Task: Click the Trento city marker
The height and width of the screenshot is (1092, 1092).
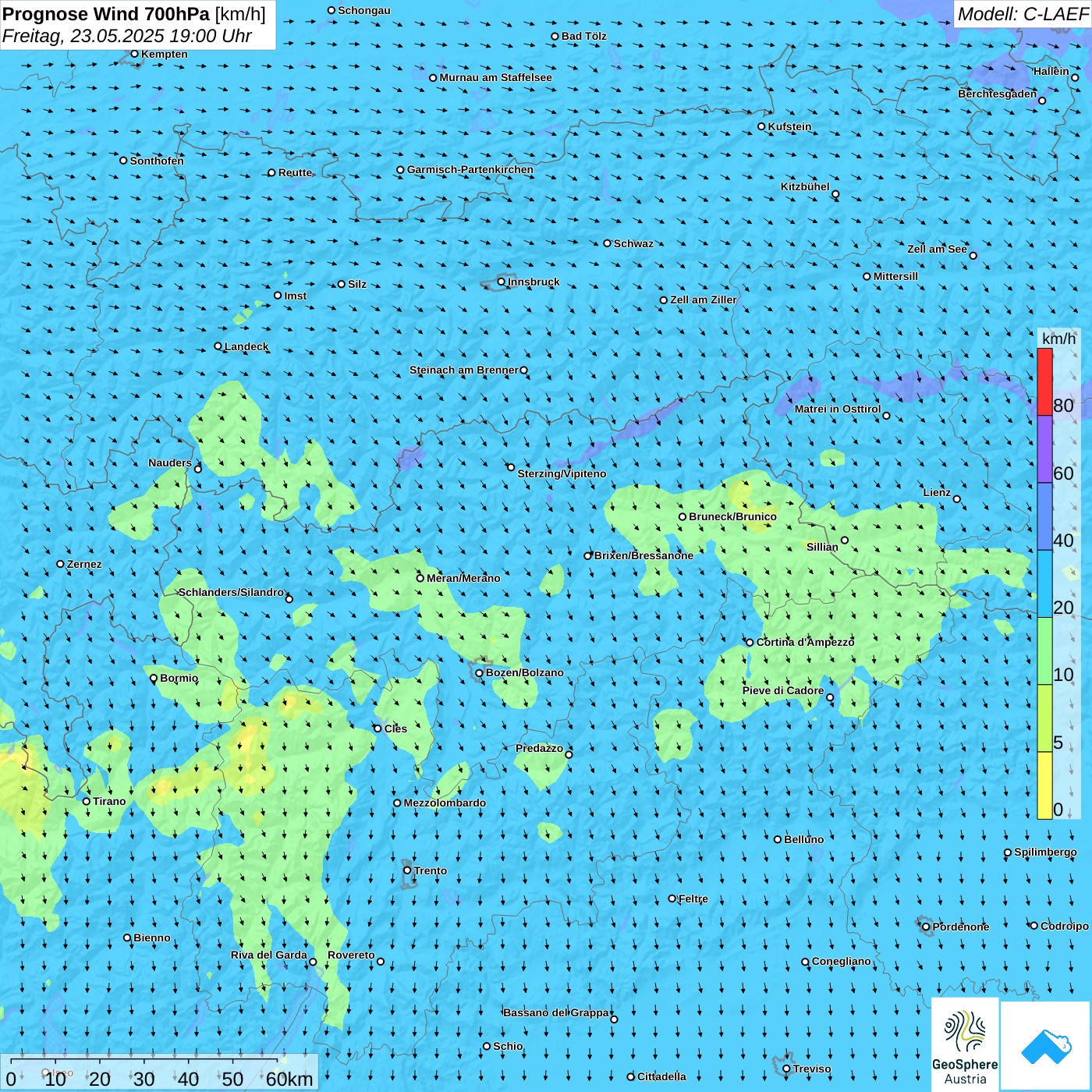Action: click(x=407, y=870)
